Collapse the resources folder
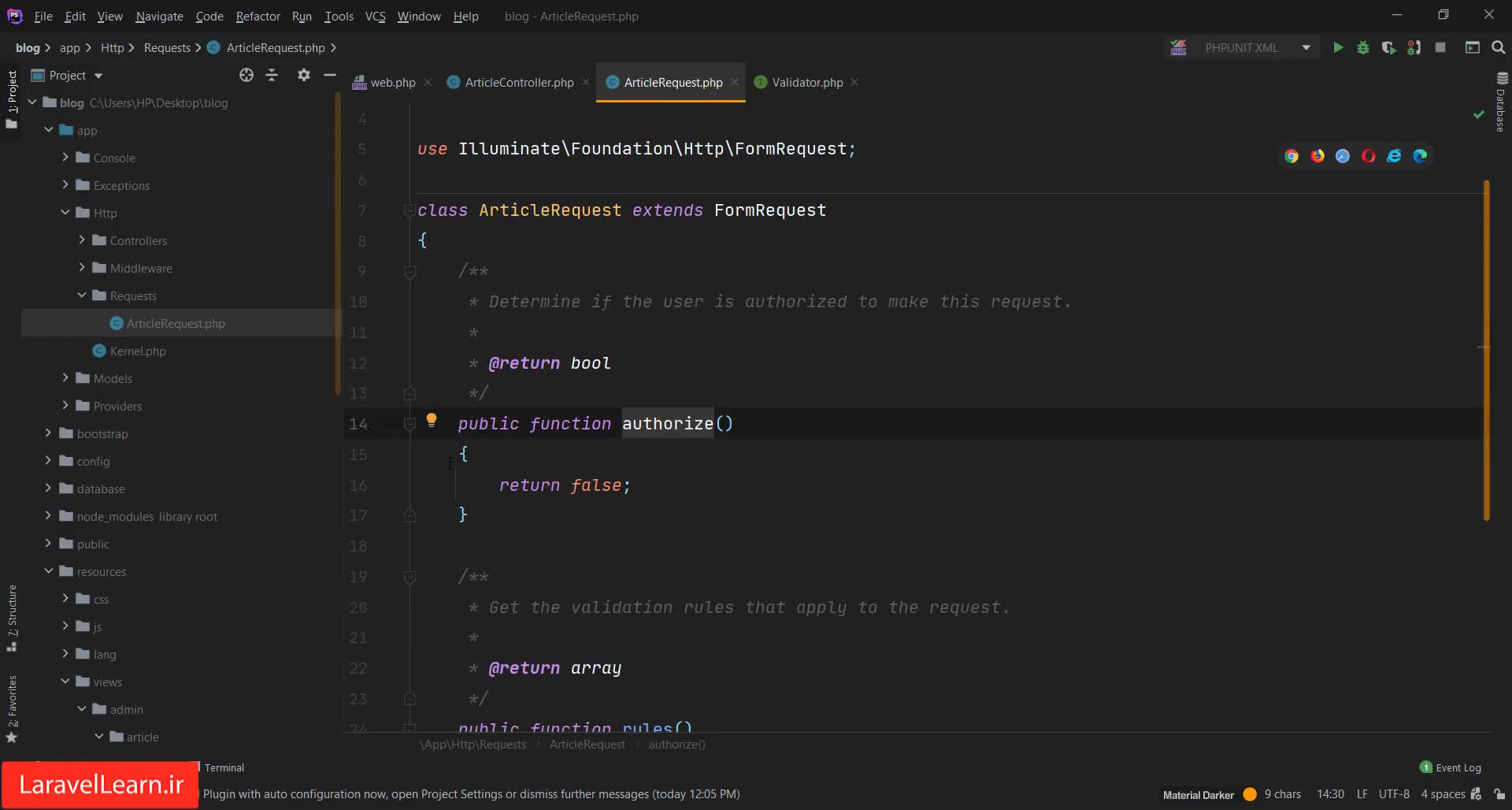Viewport: 1512px width, 810px height. pos(49,571)
